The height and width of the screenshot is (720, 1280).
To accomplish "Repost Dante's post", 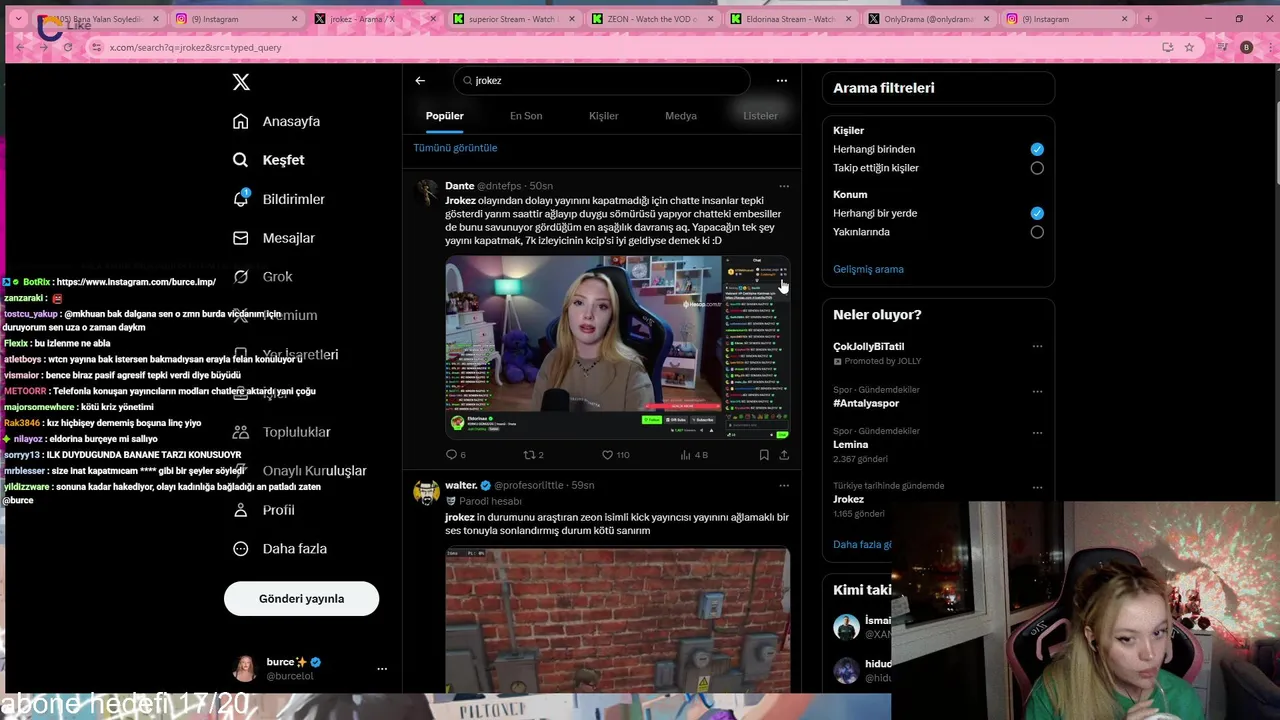I will [534, 455].
